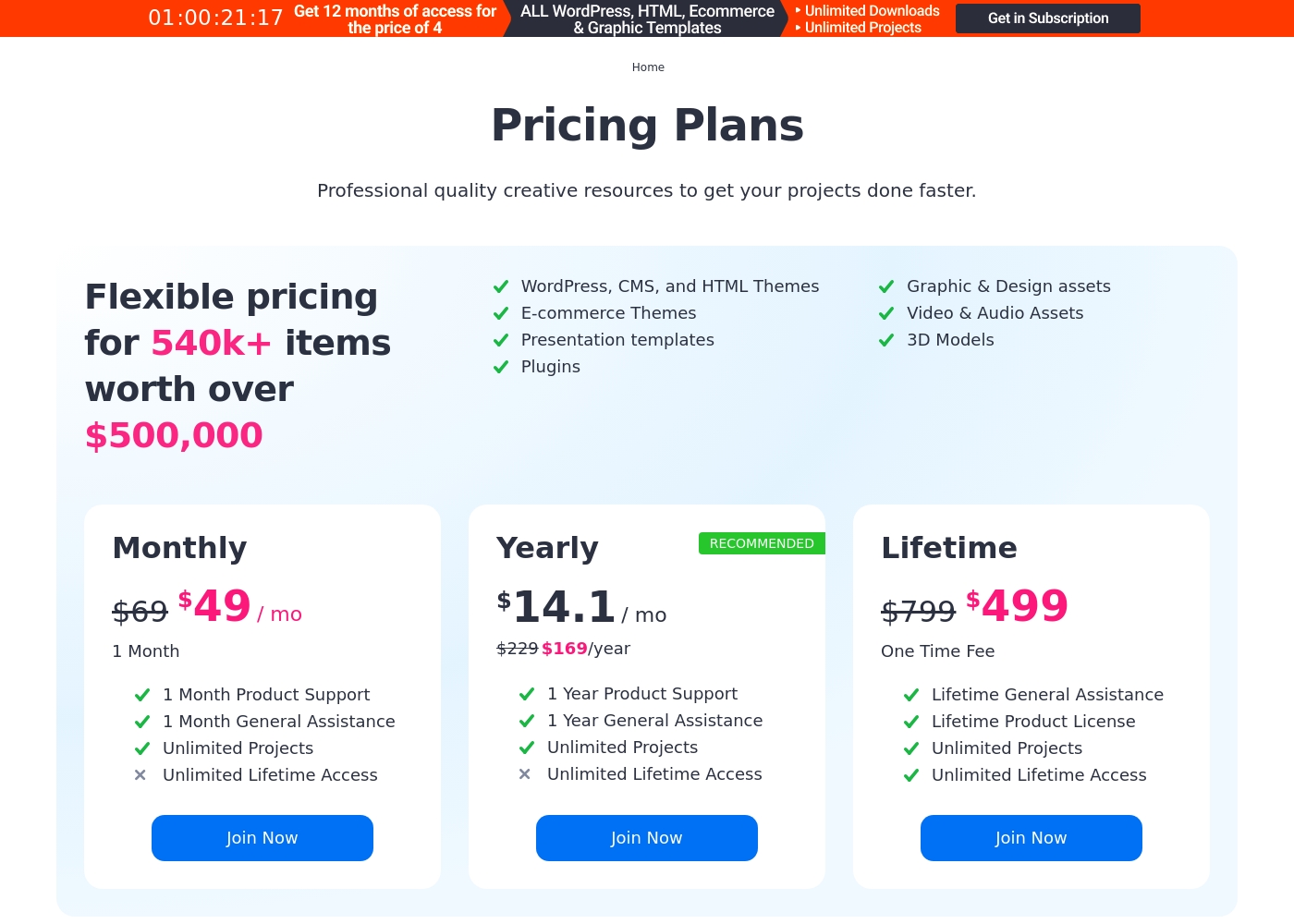Click the checkmark beside Lifetime Unlimited Lifetime Access
The image size is (1294, 924).
tap(911, 775)
